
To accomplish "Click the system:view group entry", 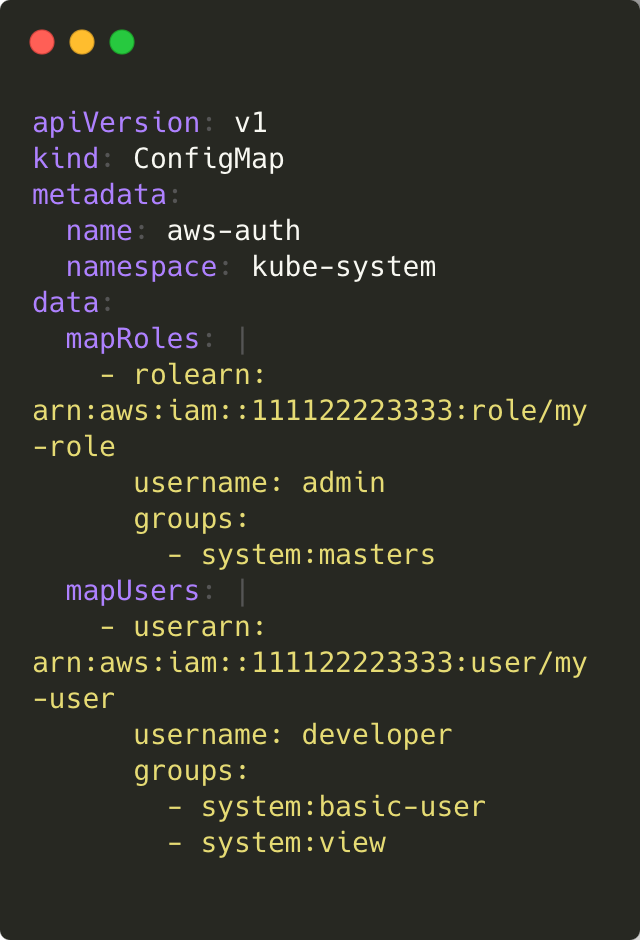I will point(276,843).
